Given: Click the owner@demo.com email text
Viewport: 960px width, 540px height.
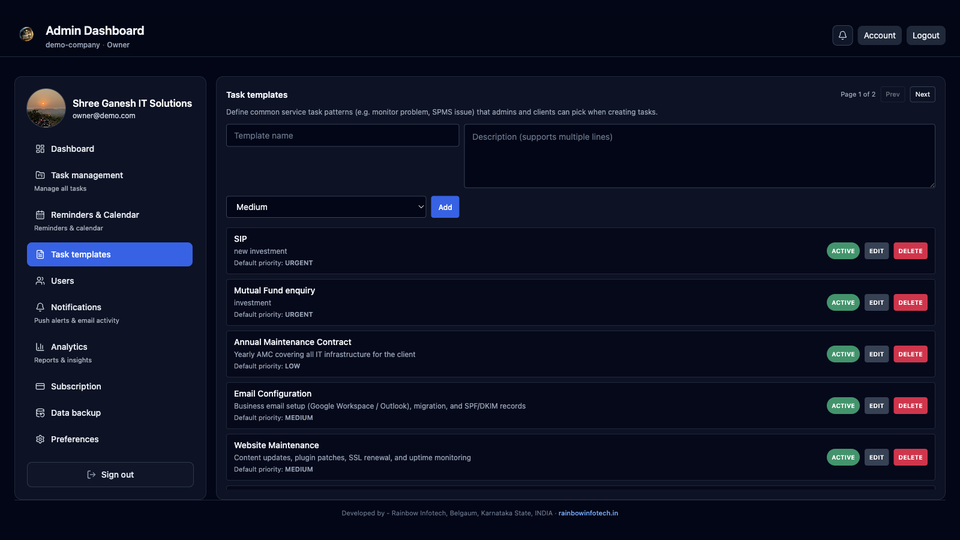Looking at the screenshot, I should tap(103, 116).
